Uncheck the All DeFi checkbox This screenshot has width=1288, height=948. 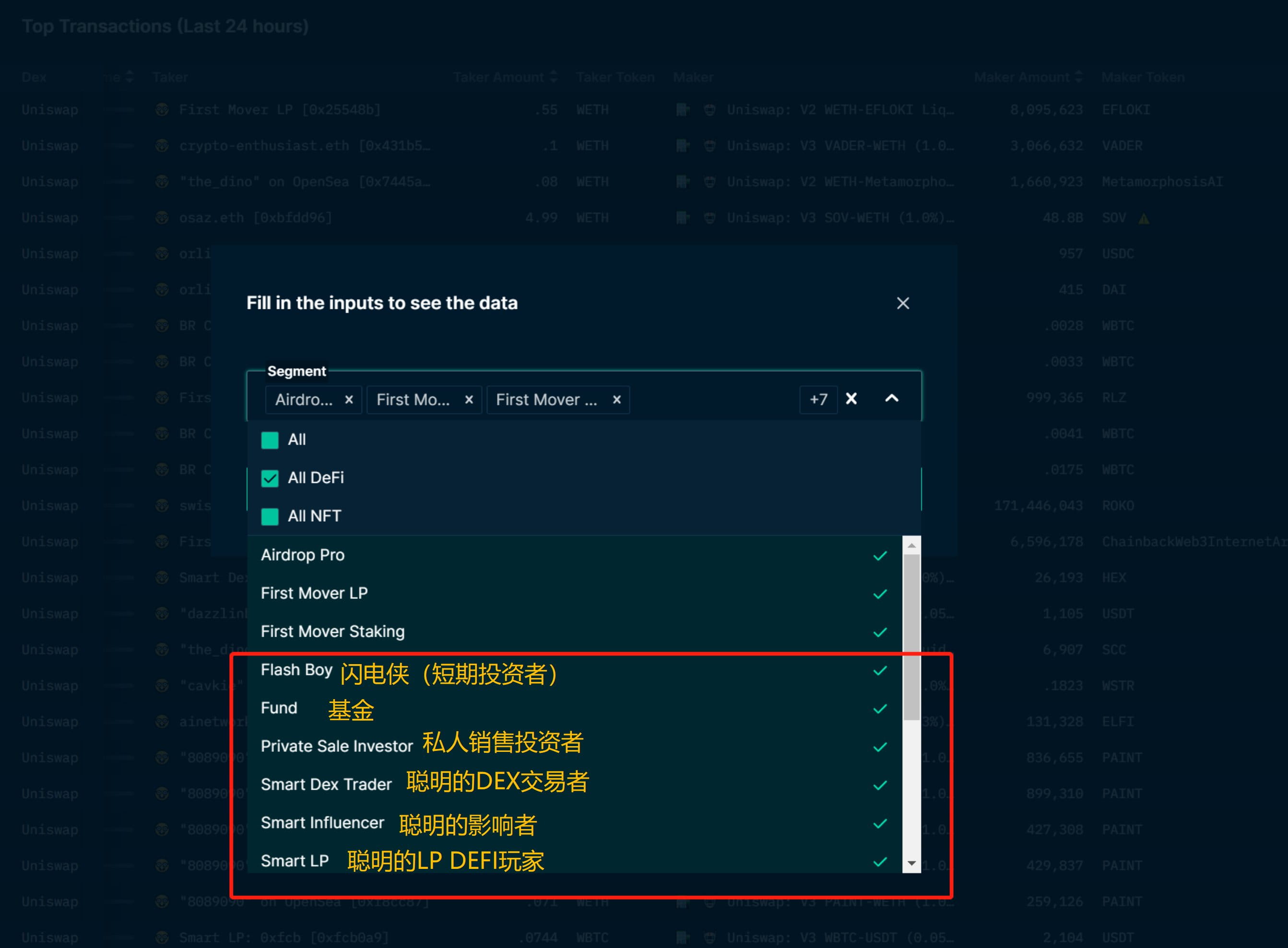pos(270,478)
